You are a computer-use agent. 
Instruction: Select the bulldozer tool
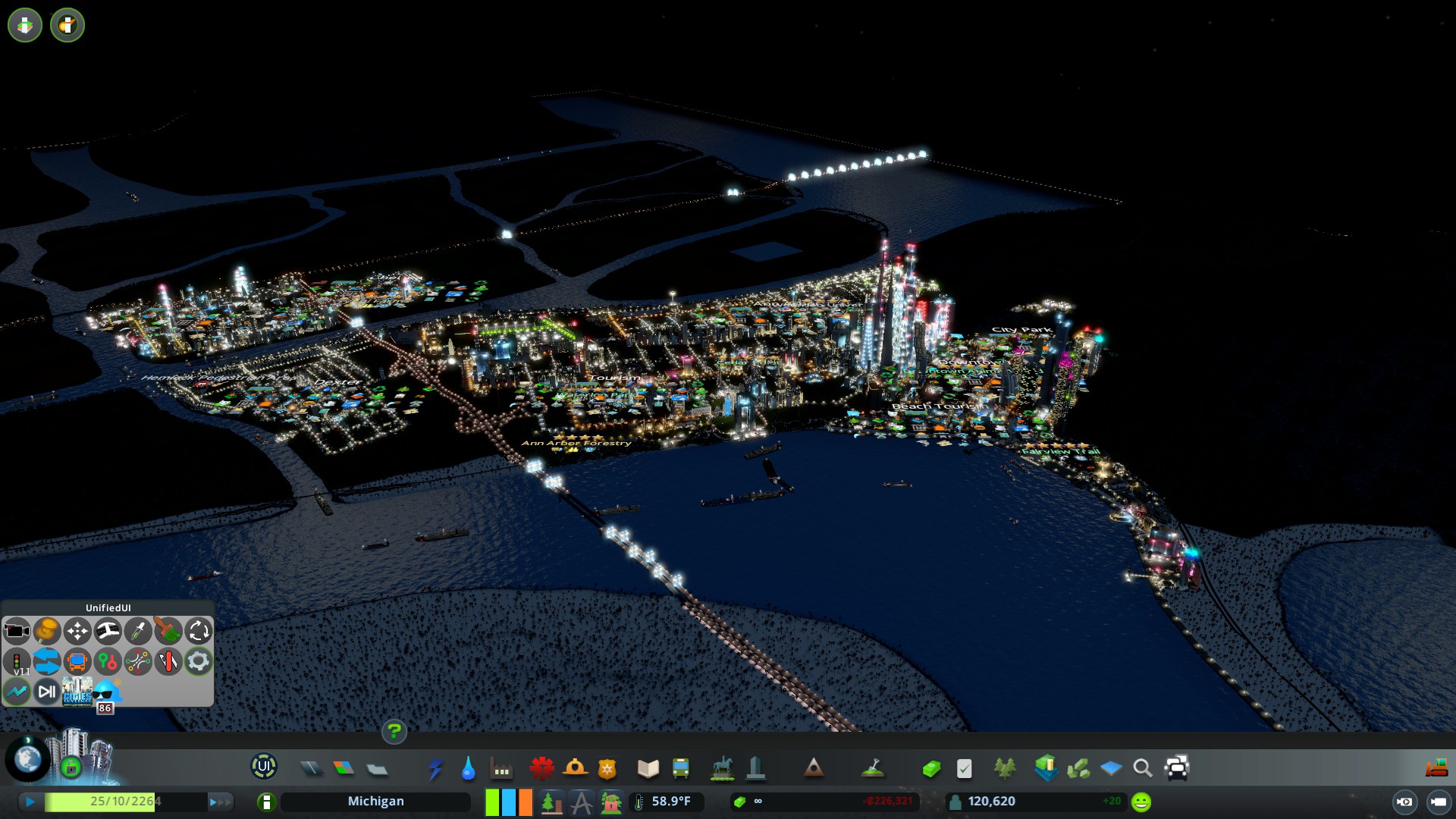pos(1437,769)
